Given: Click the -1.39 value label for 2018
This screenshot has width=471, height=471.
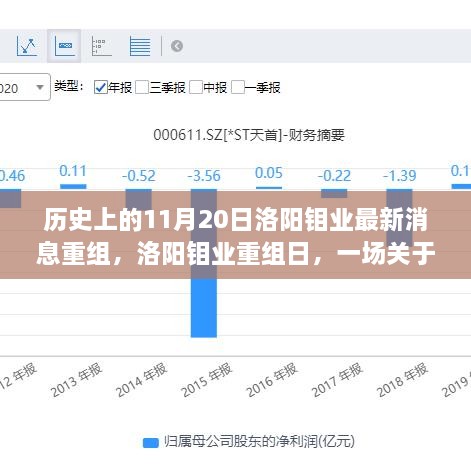Looking at the screenshot, I should point(400,176).
